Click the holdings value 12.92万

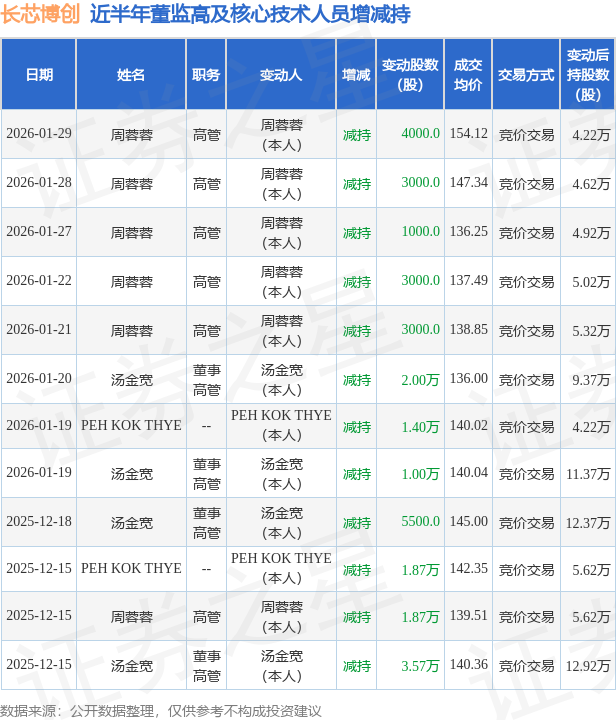(x=588, y=666)
